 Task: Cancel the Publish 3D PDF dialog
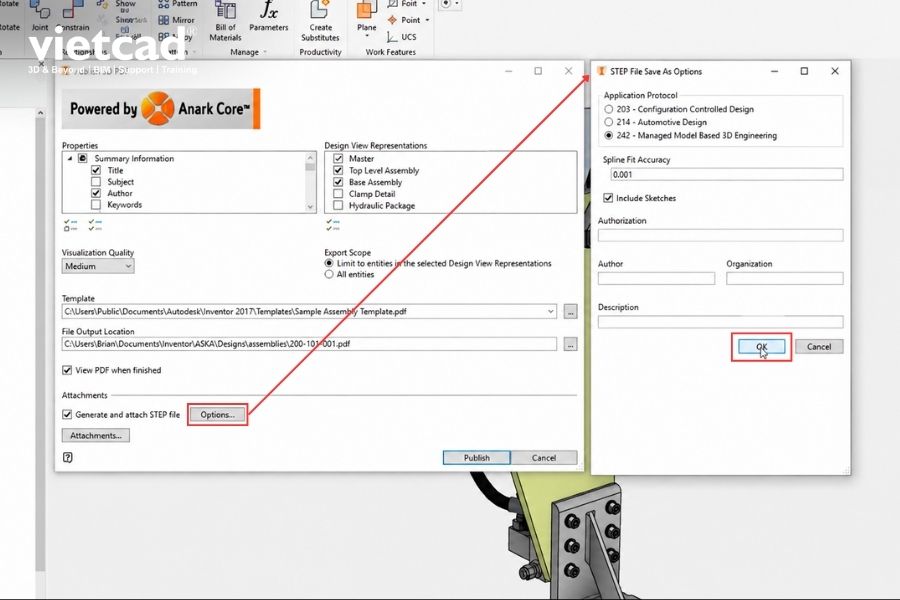544,458
